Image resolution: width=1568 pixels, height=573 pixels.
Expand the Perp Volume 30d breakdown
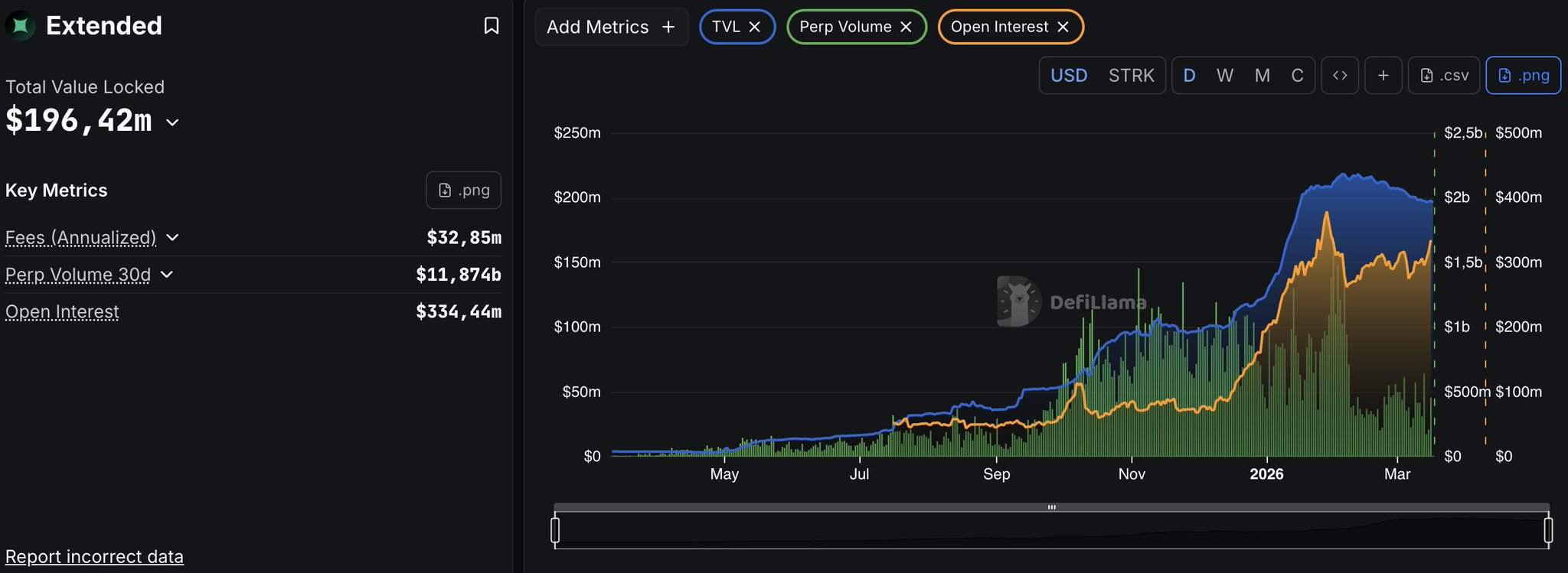click(x=167, y=275)
